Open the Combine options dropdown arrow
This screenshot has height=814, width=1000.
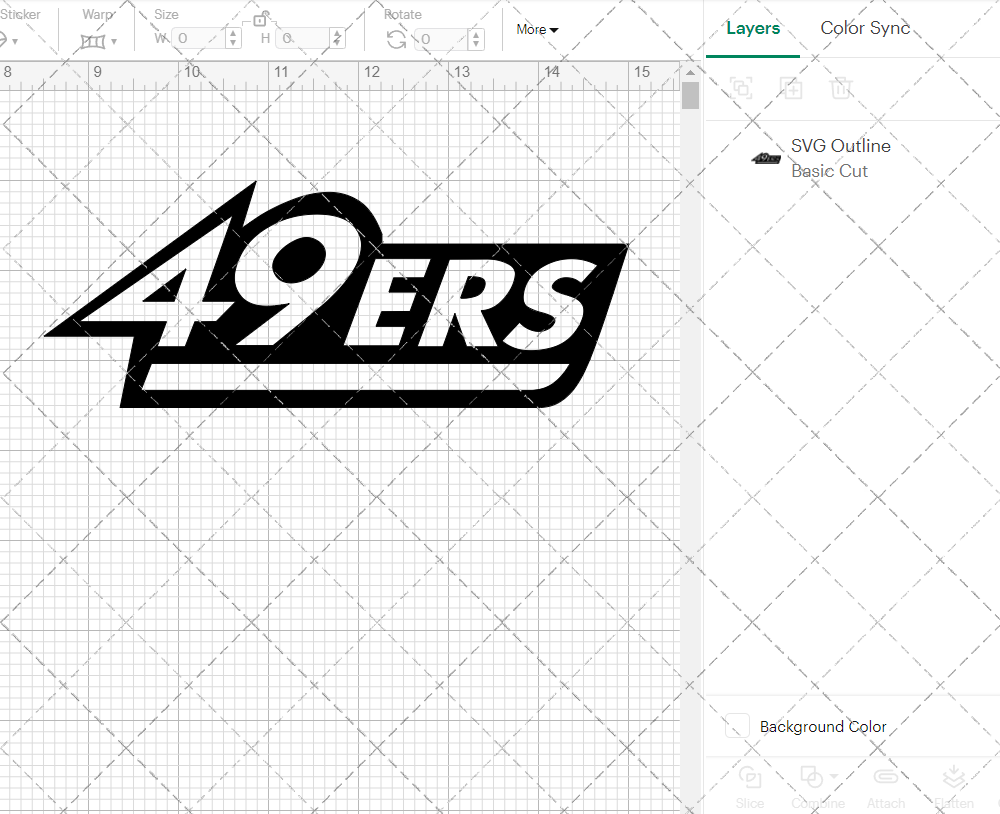[x=834, y=776]
